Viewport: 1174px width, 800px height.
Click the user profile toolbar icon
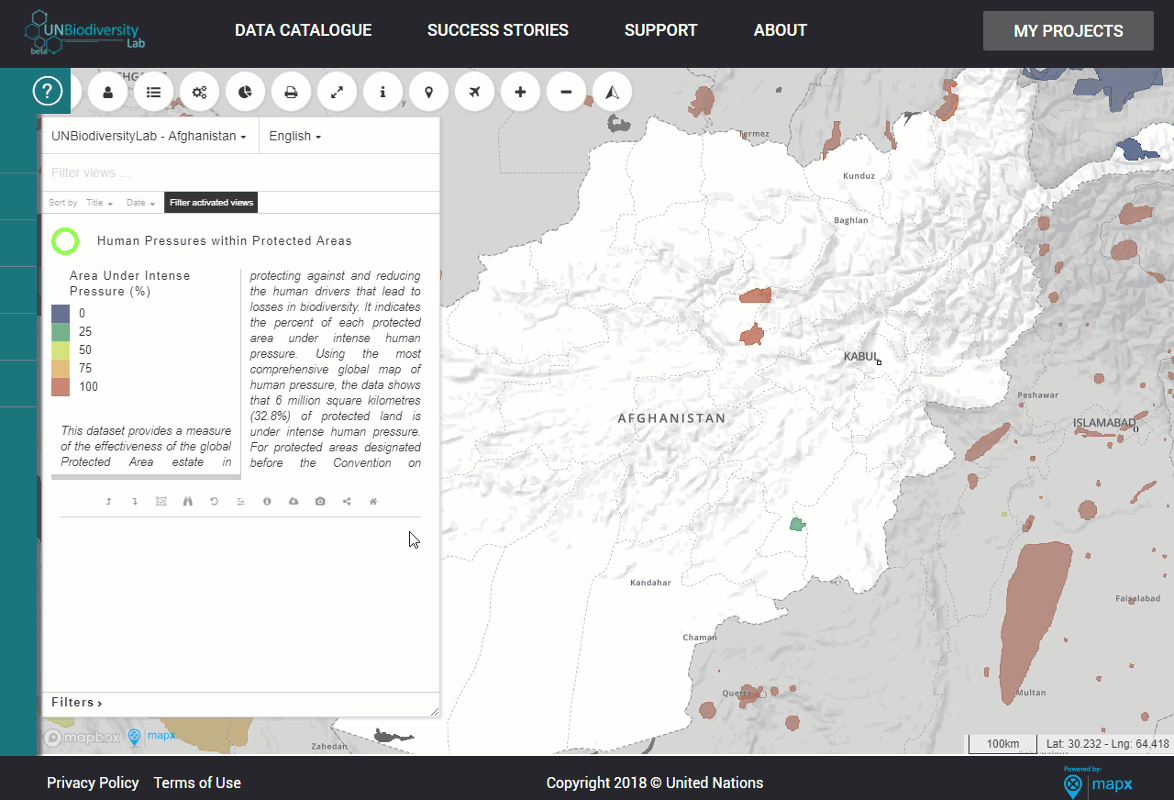pyautogui.click(x=108, y=92)
